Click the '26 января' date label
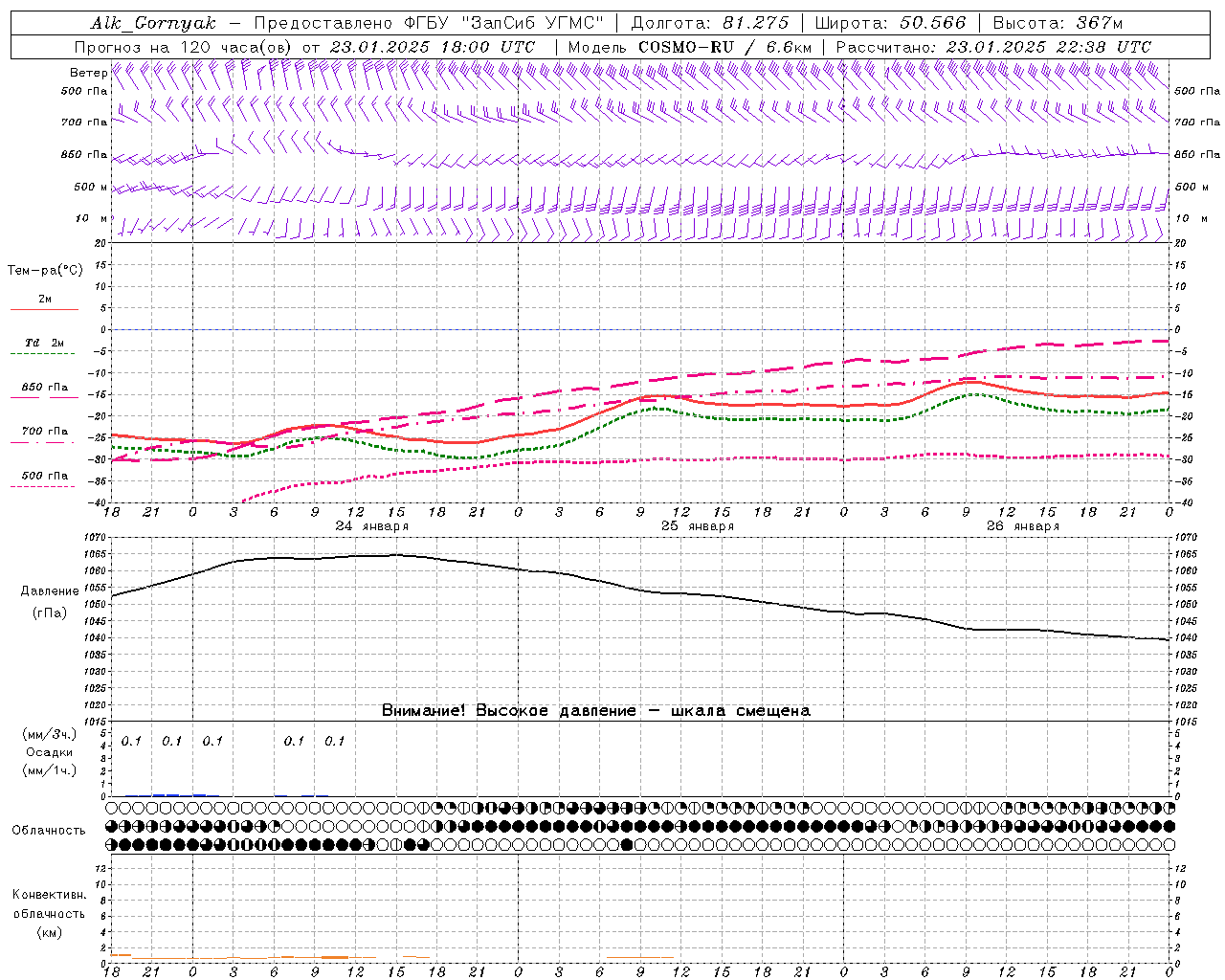 pos(1023,526)
